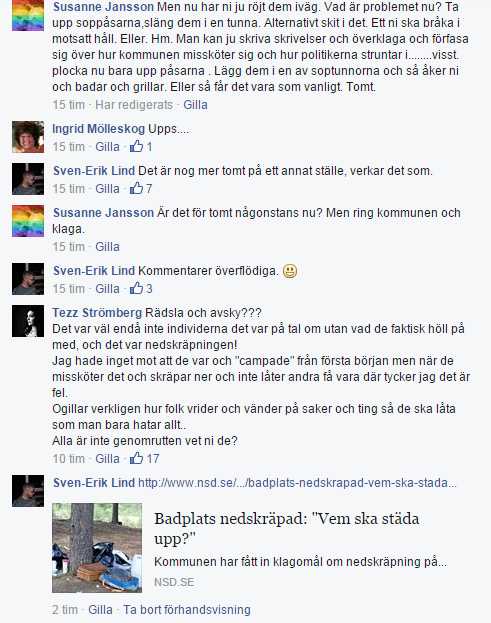Open the nsd.se badplats-nedskrapad URL
Viewport: 491px width, 623px height.
tap(297, 483)
